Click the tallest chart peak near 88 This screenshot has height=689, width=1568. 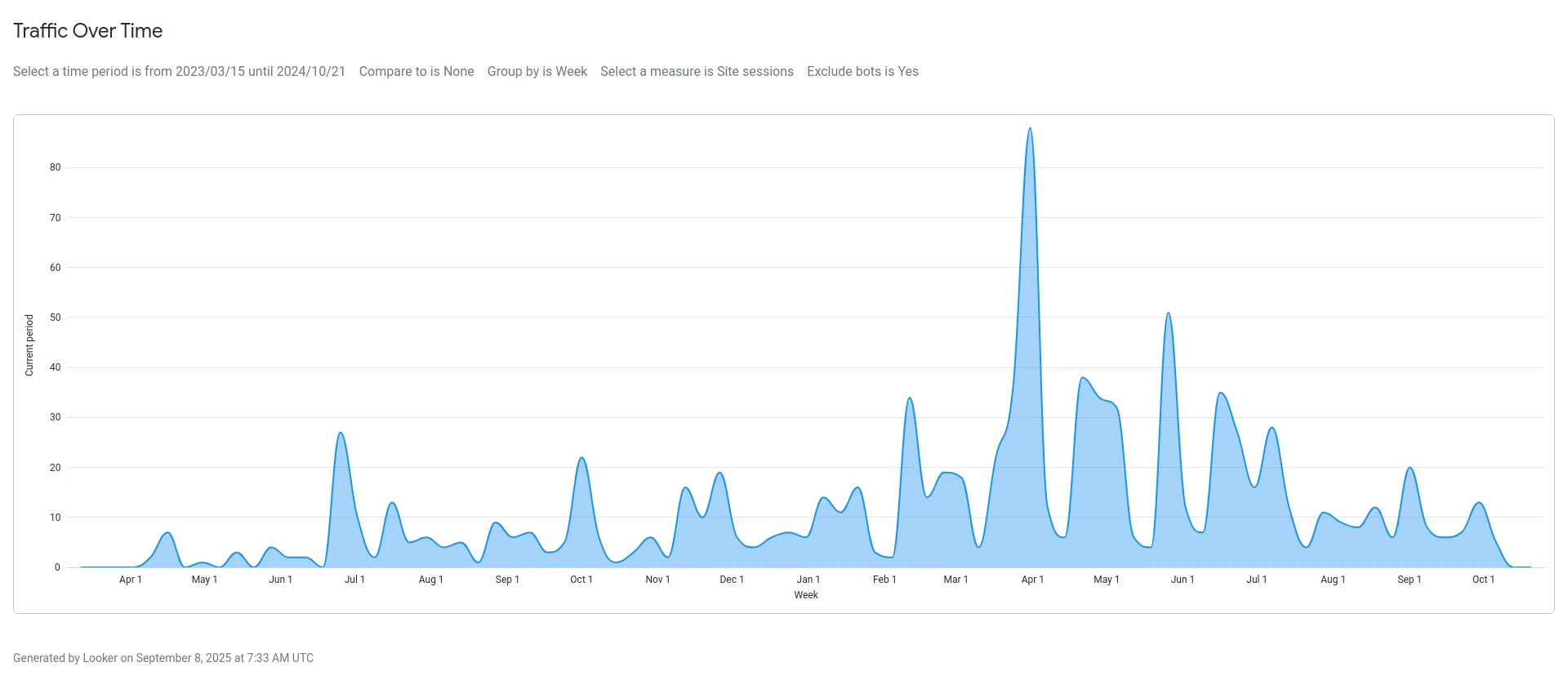[1030, 129]
